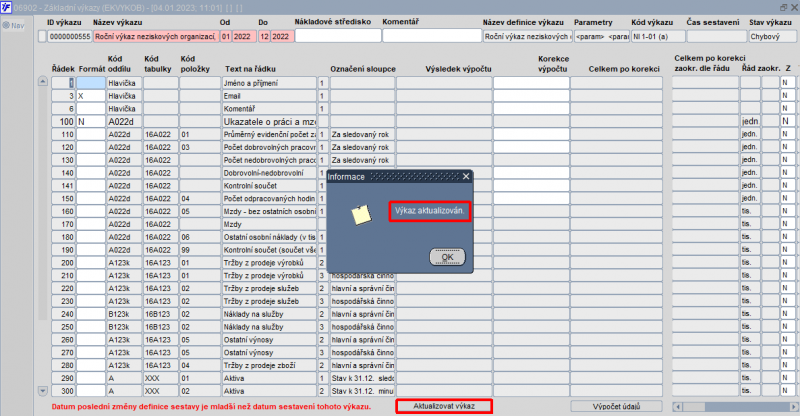
Task: Click the horizontal scrollbar right arrow
Action: pyautogui.click(x=793, y=407)
